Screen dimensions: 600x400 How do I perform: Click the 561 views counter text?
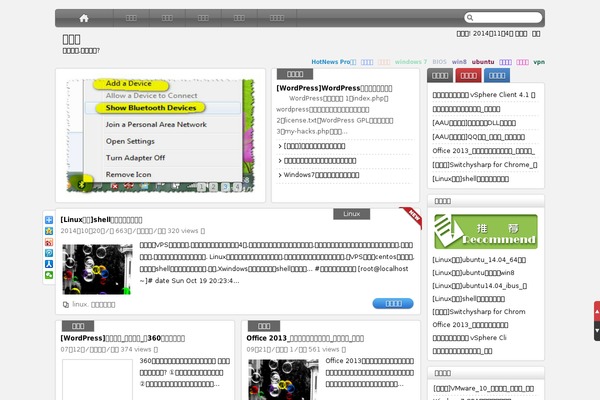(324, 349)
